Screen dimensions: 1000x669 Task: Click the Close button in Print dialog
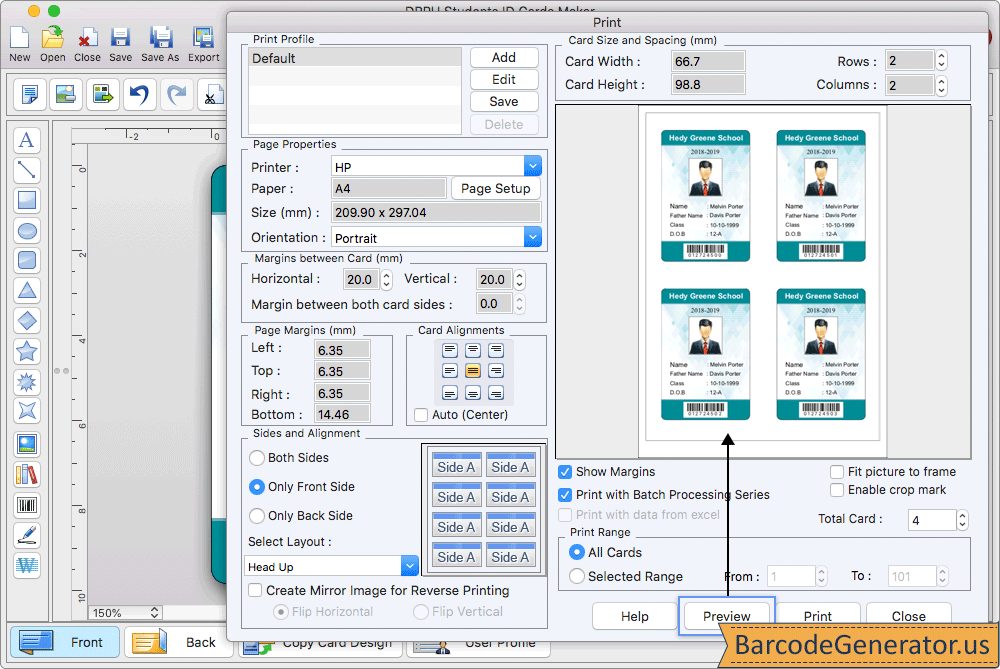click(909, 616)
